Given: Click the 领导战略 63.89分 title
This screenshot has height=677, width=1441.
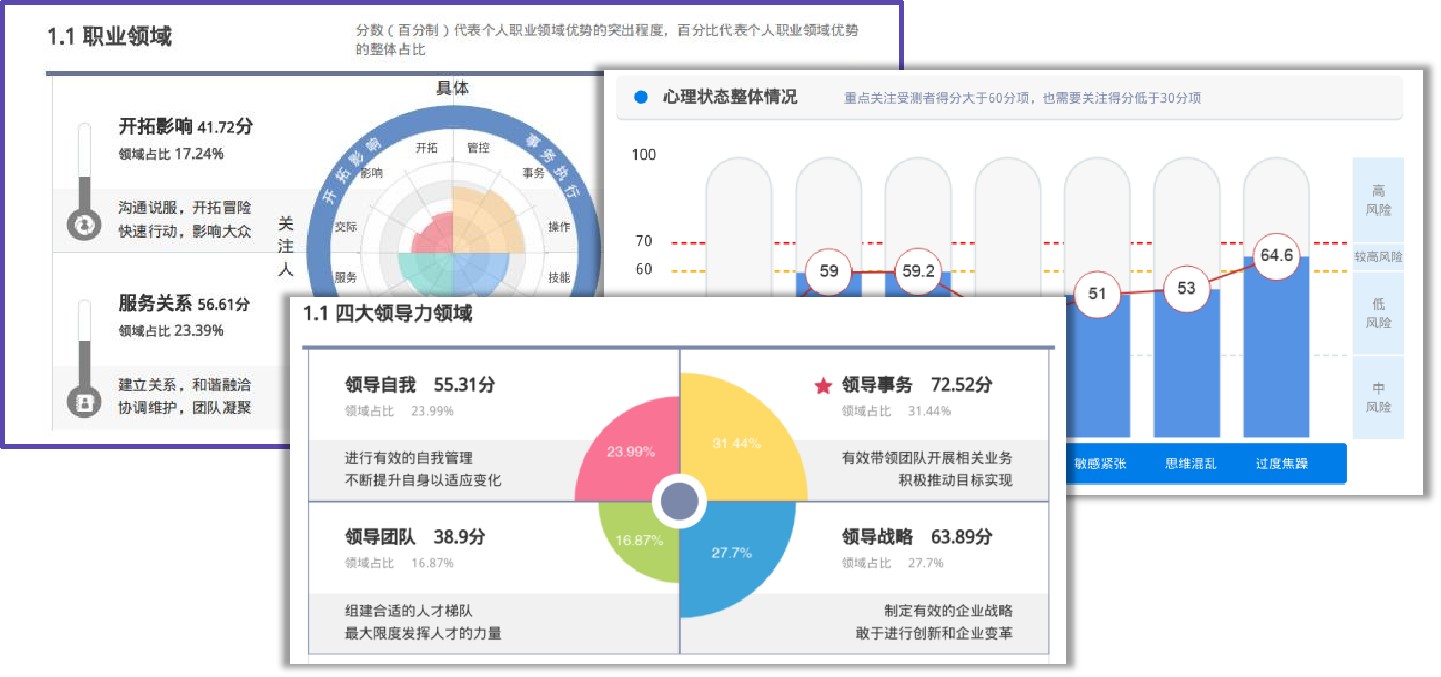Looking at the screenshot, I should (917, 537).
